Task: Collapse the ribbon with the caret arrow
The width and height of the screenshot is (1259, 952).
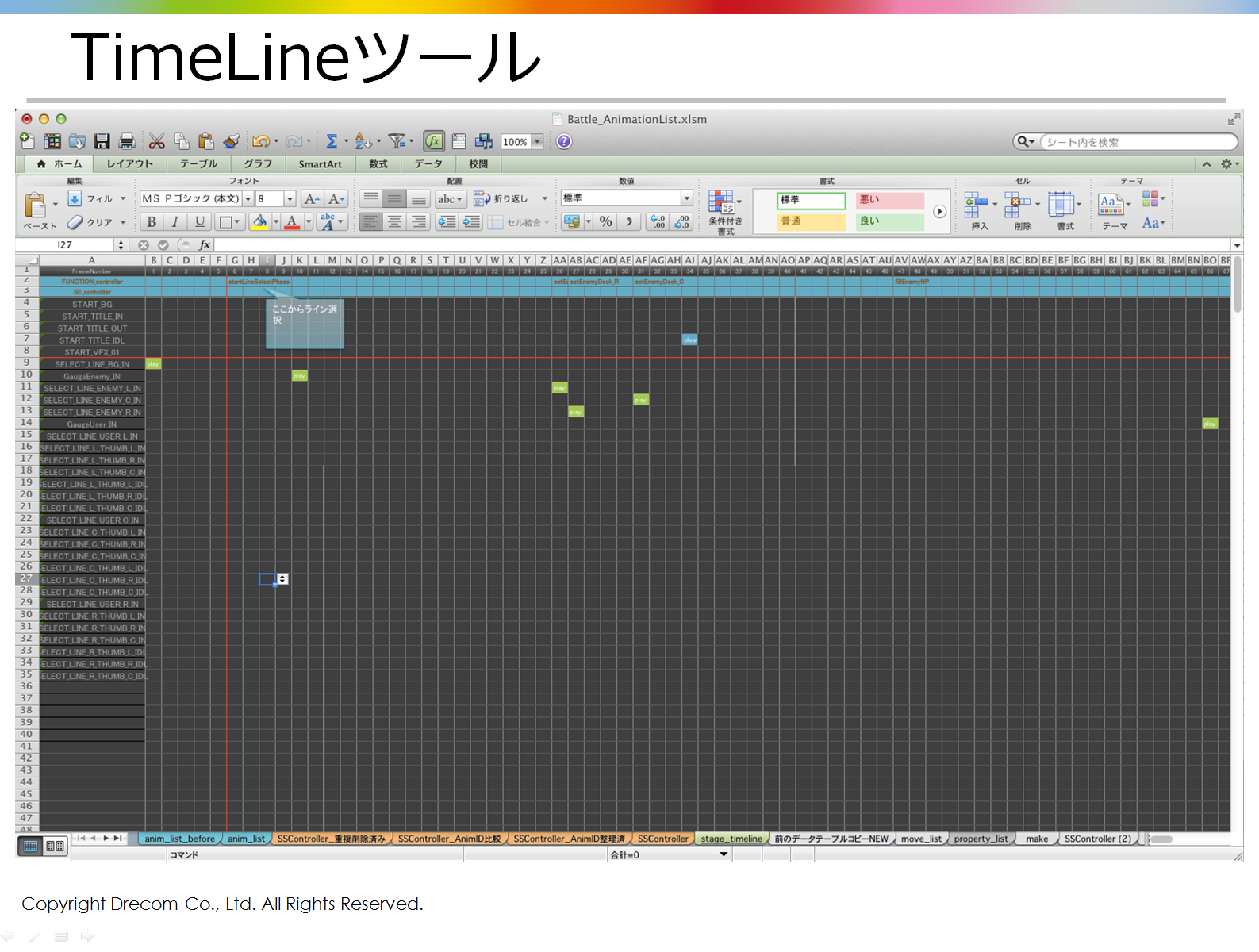Action: [x=1206, y=164]
